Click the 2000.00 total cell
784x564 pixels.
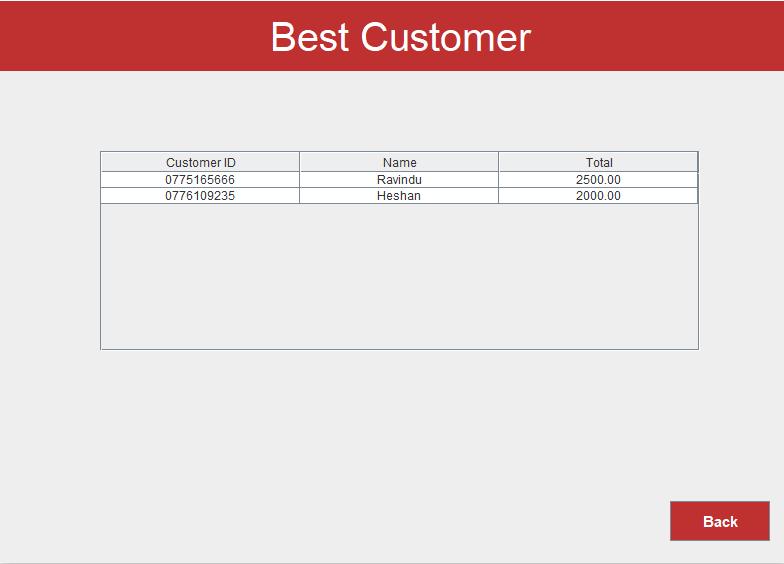(x=598, y=196)
